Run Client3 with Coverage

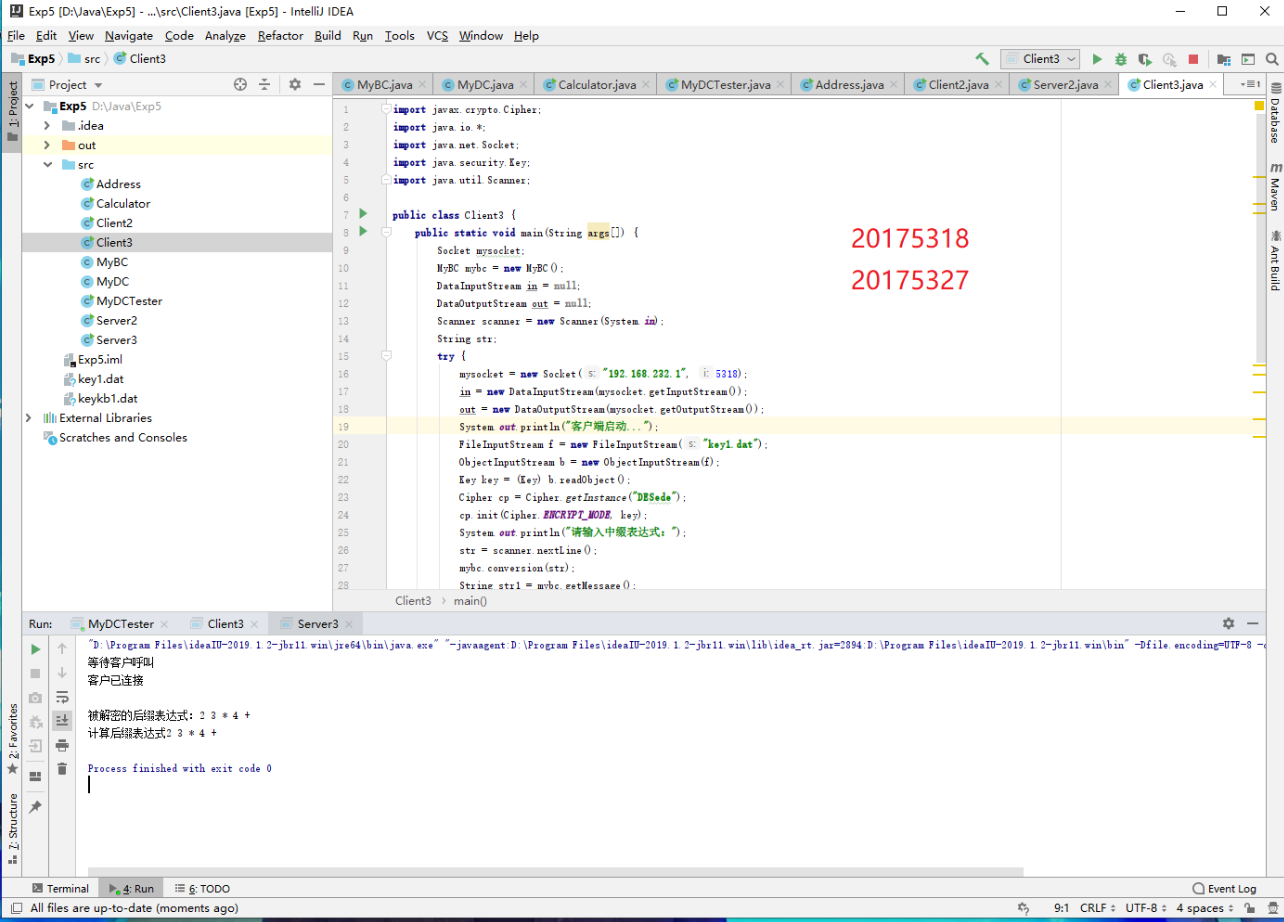pyautogui.click(x=1145, y=59)
